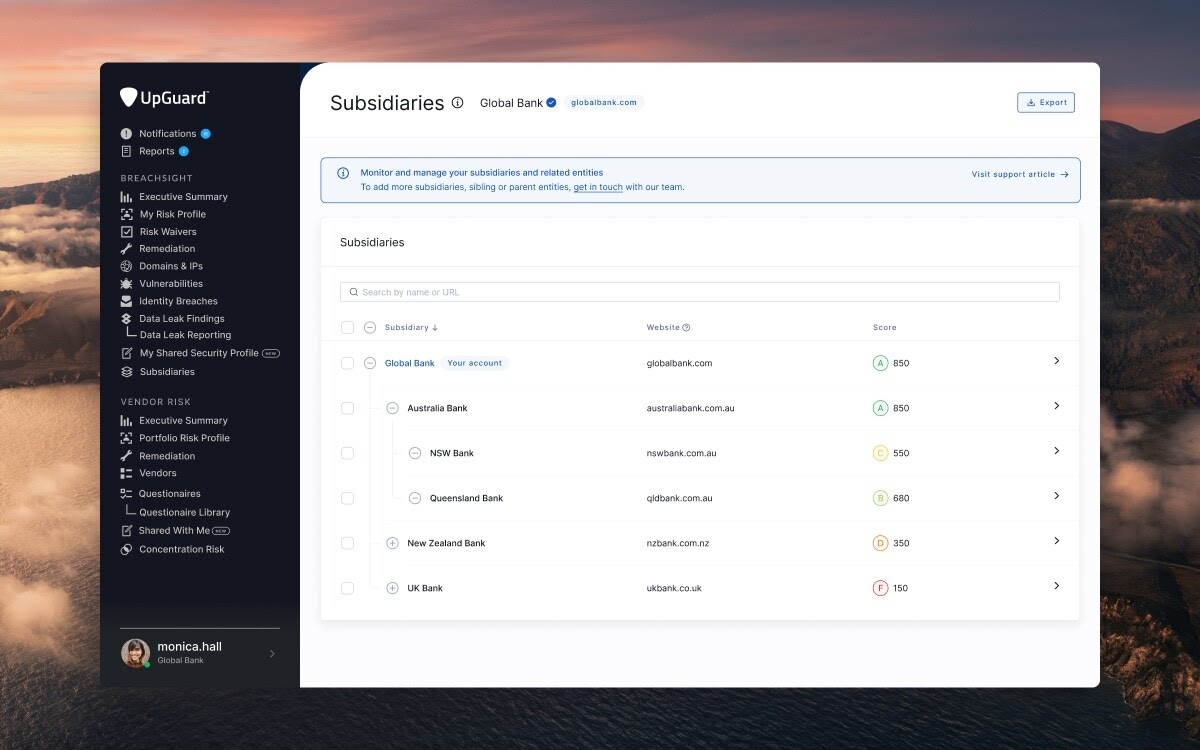1200x750 pixels.
Task: Click the A score badge for Australia Bank
Action: coord(880,408)
